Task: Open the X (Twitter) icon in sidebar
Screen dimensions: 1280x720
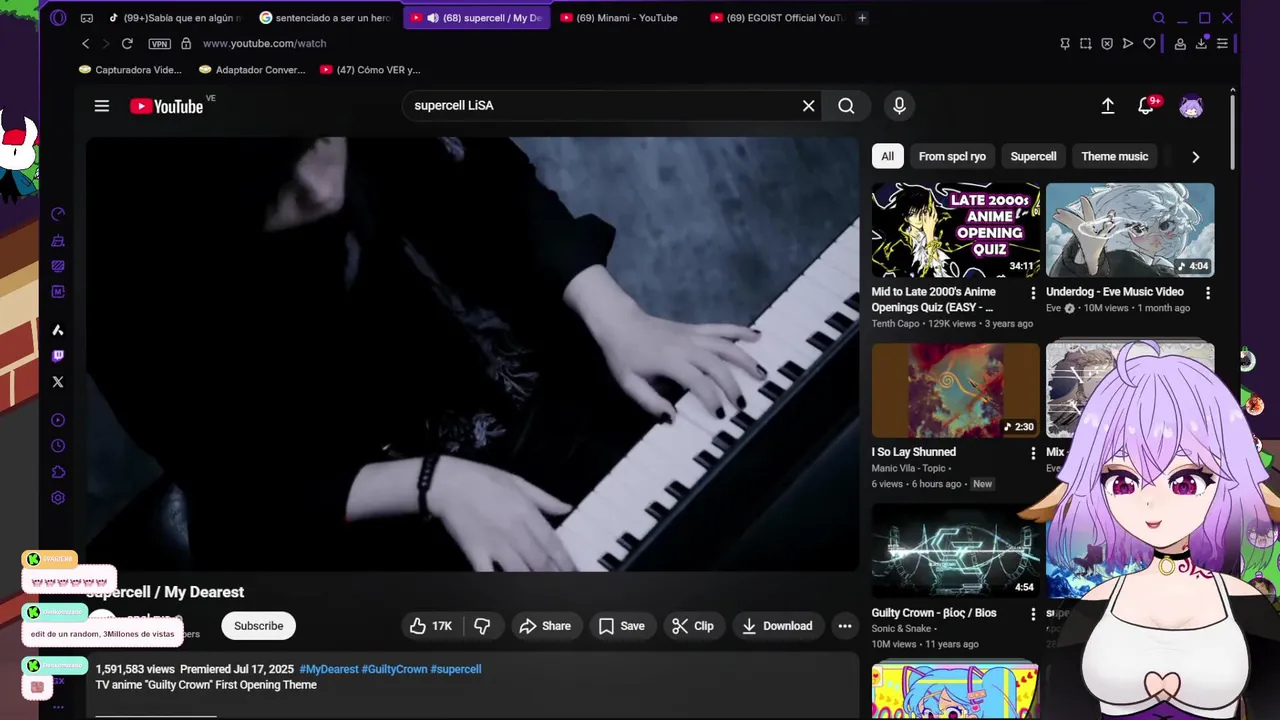Action: coord(58,382)
